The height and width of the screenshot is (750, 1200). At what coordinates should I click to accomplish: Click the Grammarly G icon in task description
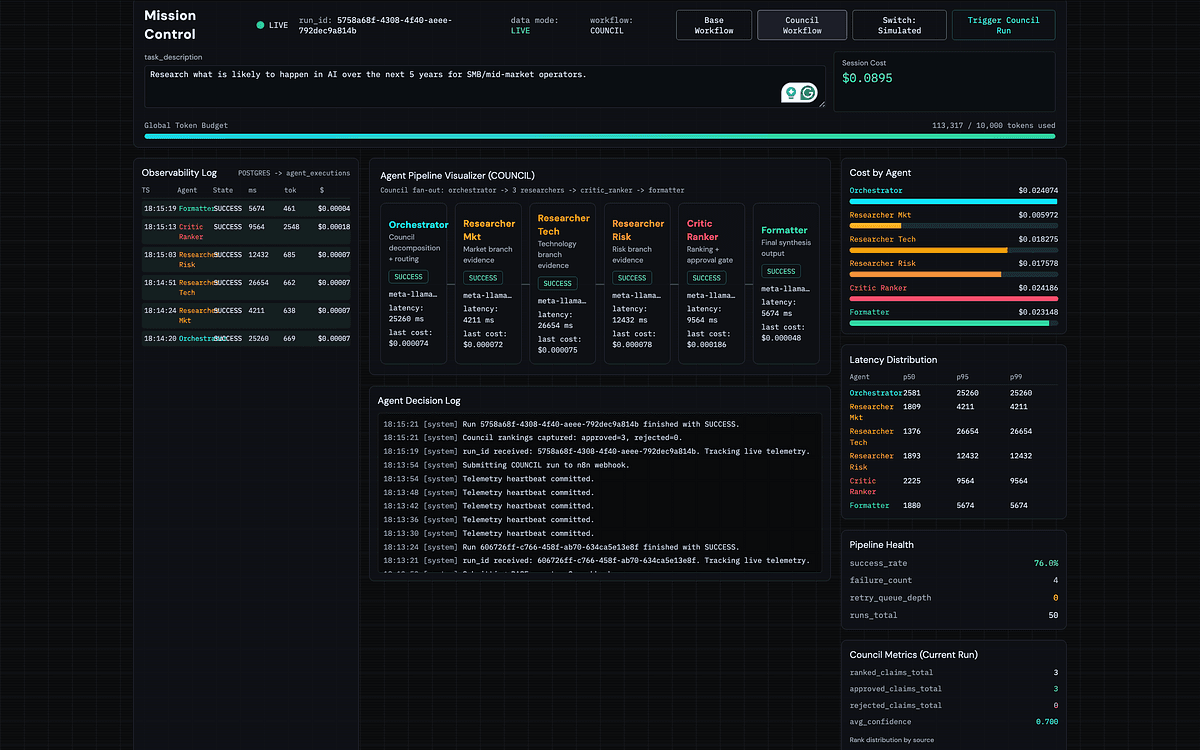808,93
